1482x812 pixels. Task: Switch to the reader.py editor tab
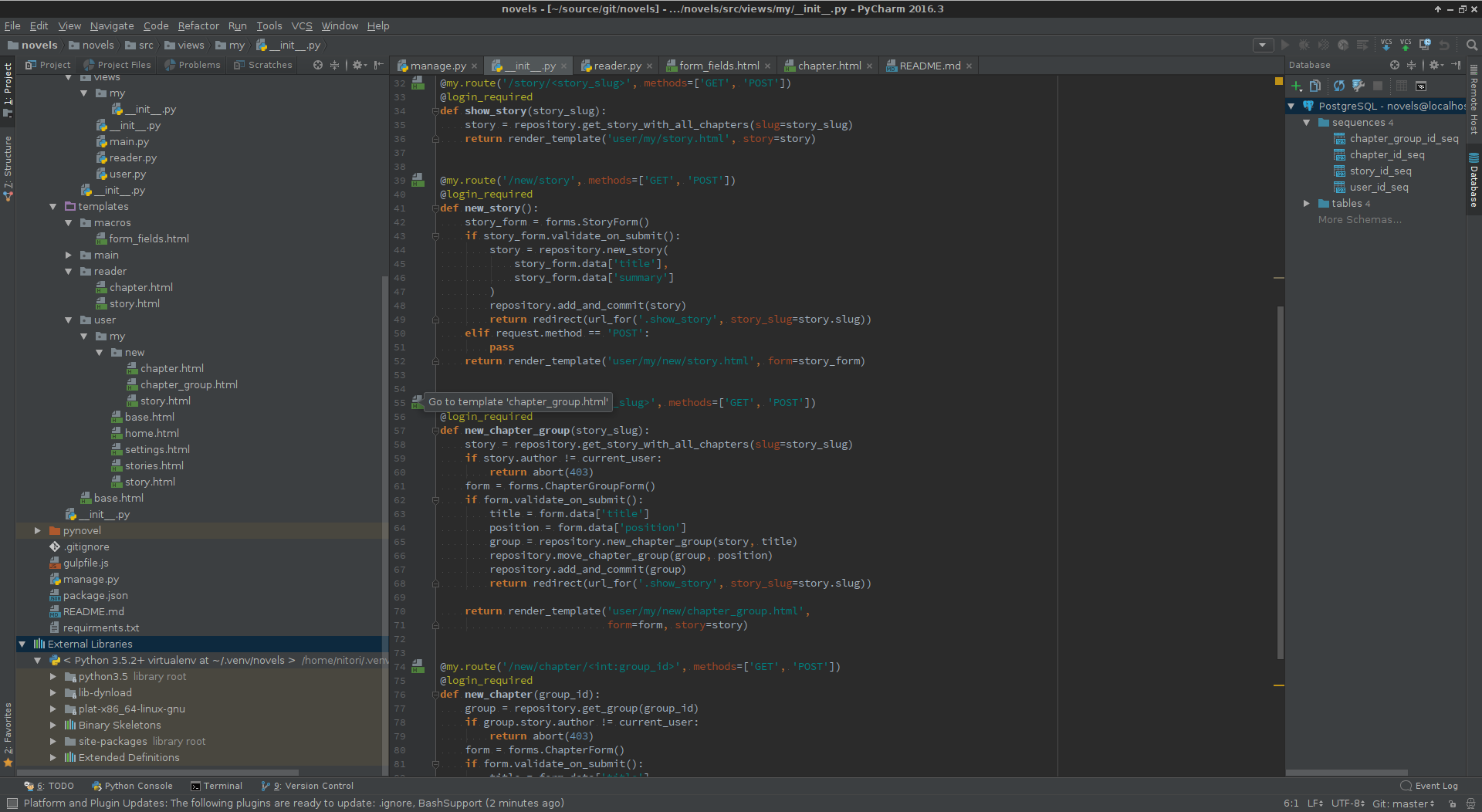coord(617,66)
